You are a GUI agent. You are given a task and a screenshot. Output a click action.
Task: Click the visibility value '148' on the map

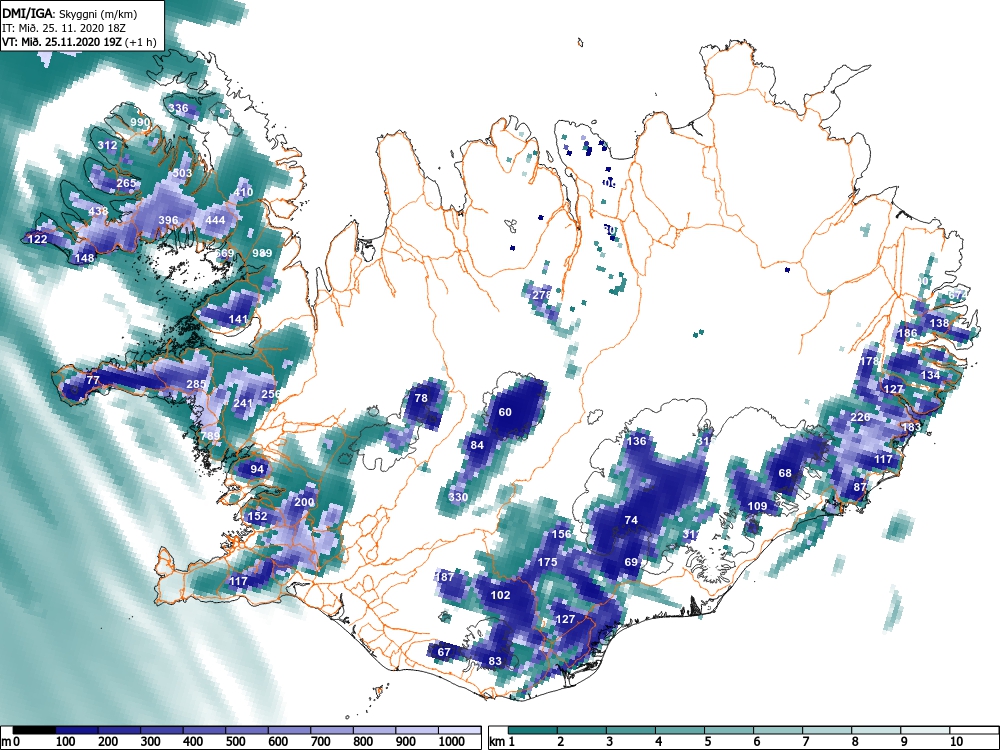click(x=84, y=258)
